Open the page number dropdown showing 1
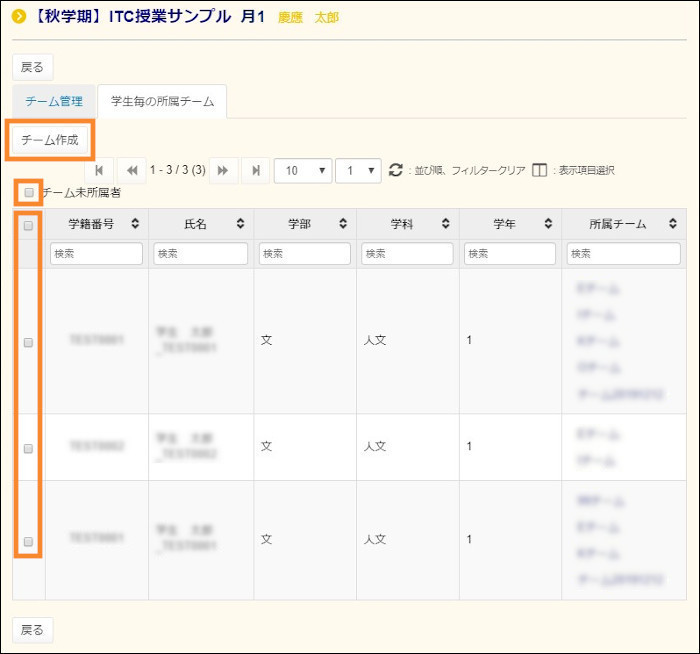Image resolution: width=700 pixels, height=654 pixels. pos(358,170)
